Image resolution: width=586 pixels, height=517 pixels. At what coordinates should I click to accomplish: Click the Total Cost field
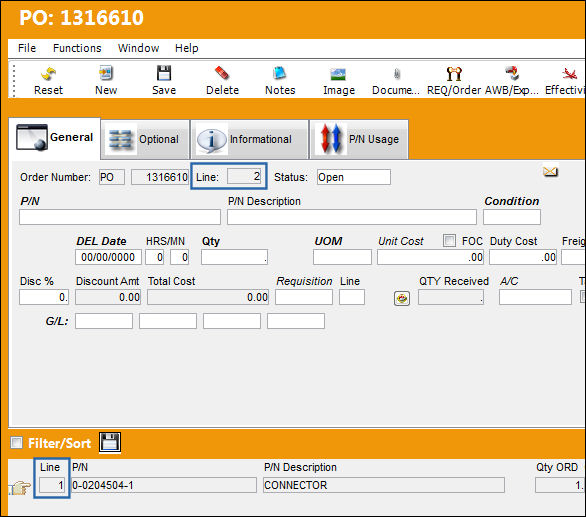208,297
